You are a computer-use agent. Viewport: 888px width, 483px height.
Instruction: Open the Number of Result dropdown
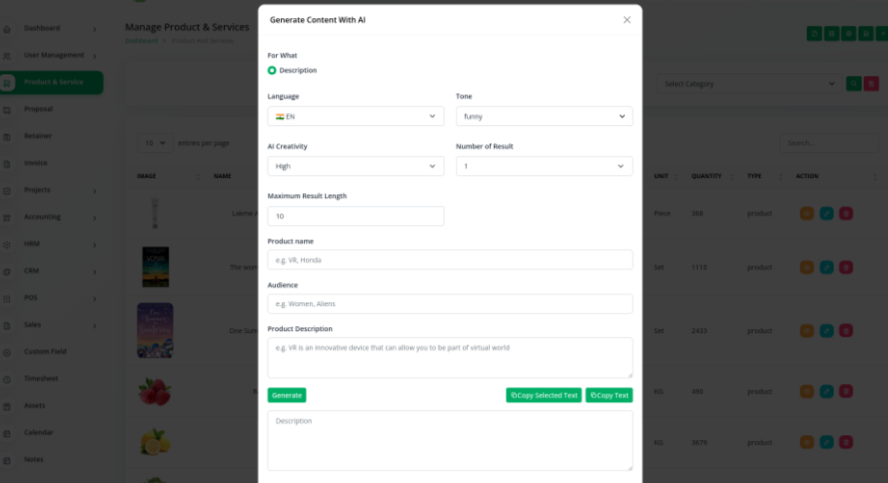pyautogui.click(x=544, y=166)
